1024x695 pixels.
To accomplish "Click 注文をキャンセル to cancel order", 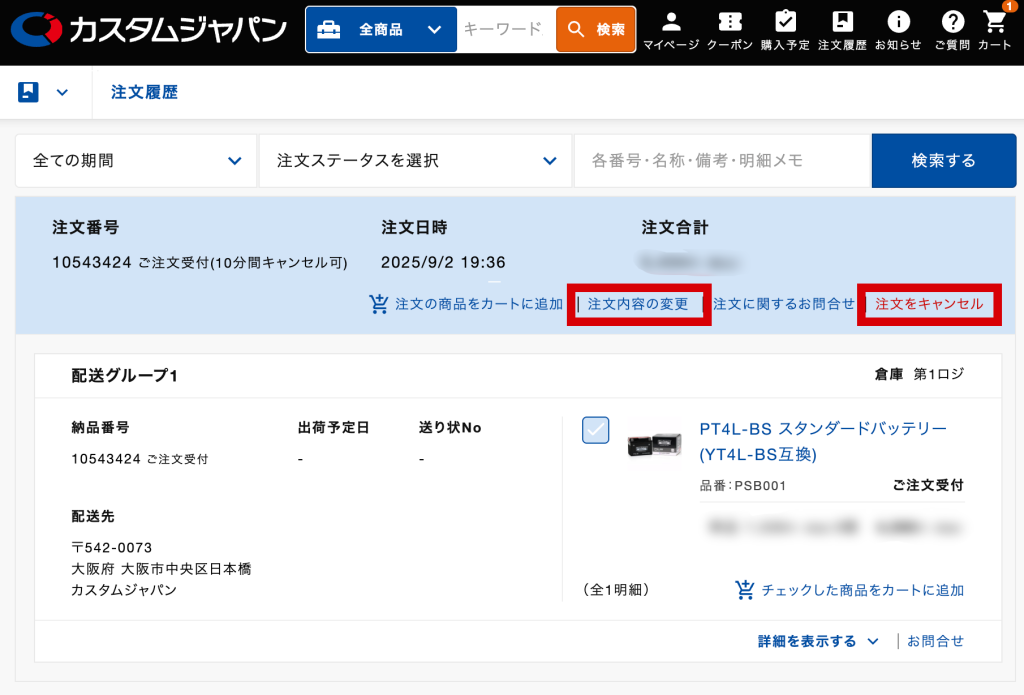I will point(928,304).
